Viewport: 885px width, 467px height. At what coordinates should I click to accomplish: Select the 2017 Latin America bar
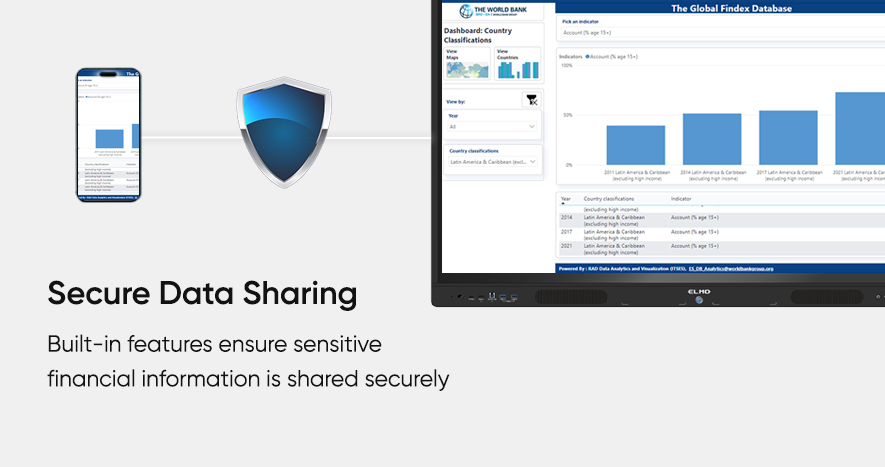[x=788, y=137]
